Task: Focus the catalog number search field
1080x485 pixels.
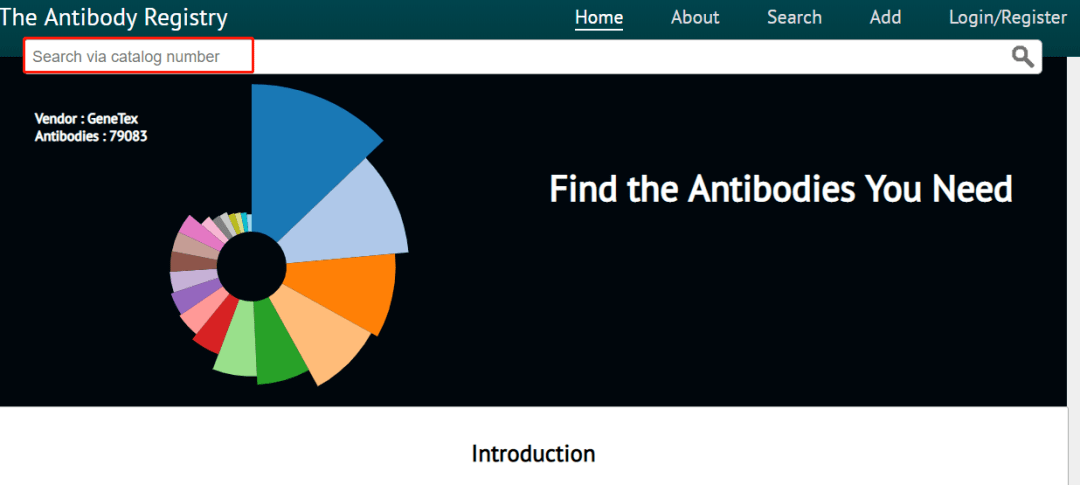Action: (x=139, y=57)
